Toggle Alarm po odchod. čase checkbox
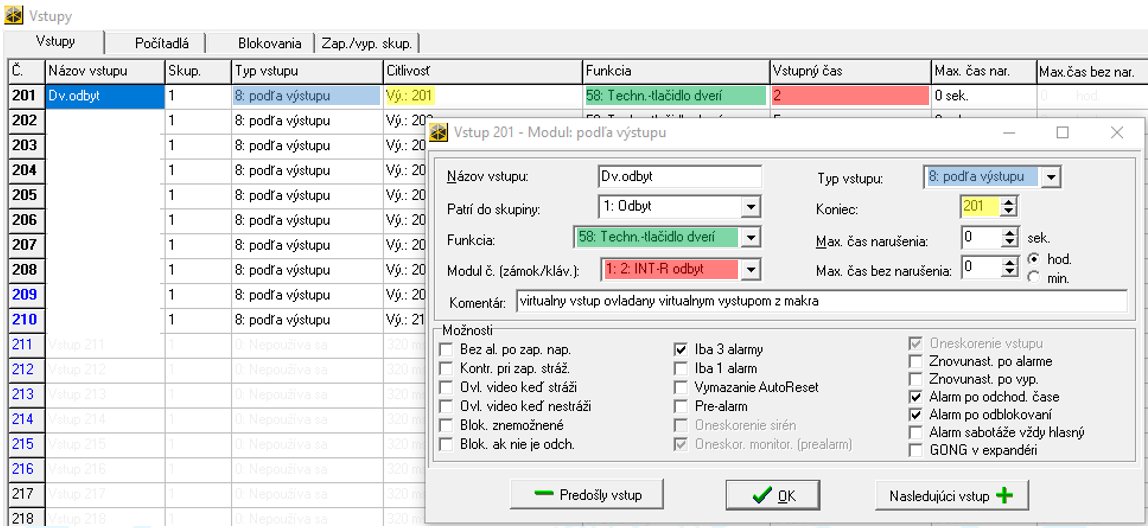This screenshot has width=1148, height=528. click(915, 397)
